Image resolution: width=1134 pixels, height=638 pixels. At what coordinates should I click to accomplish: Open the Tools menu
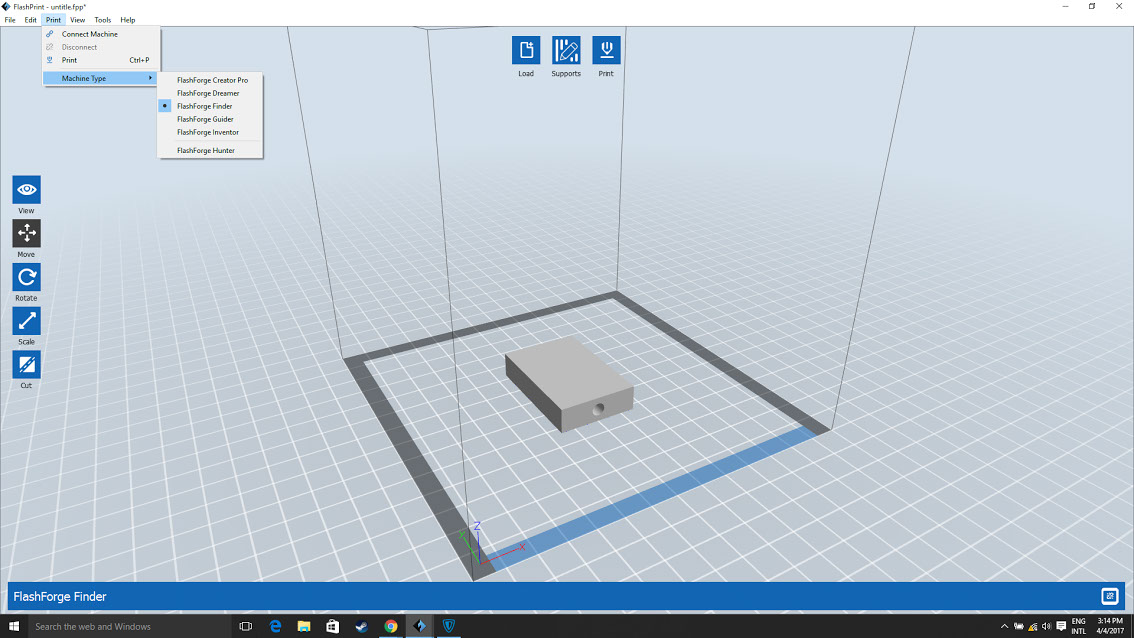[103, 20]
